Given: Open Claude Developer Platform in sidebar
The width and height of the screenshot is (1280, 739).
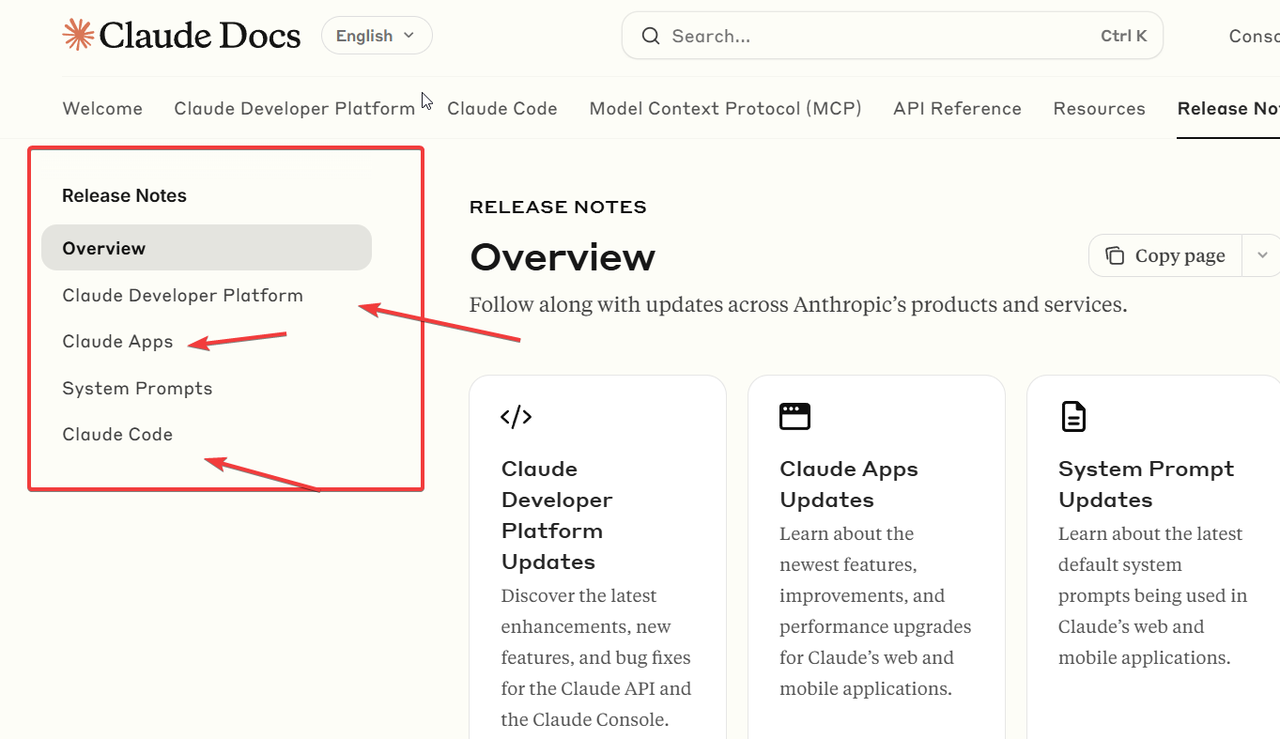Looking at the screenshot, I should (x=182, y=295).
